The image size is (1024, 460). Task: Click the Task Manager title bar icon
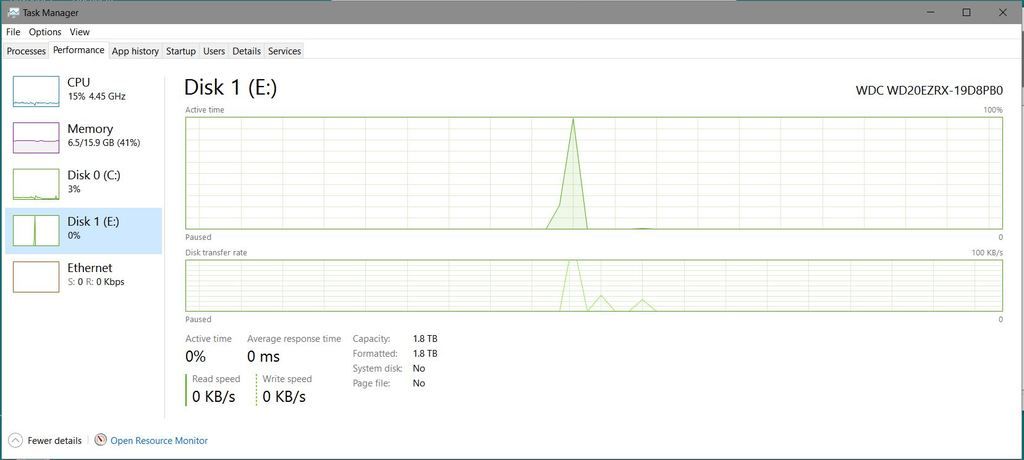13,12
